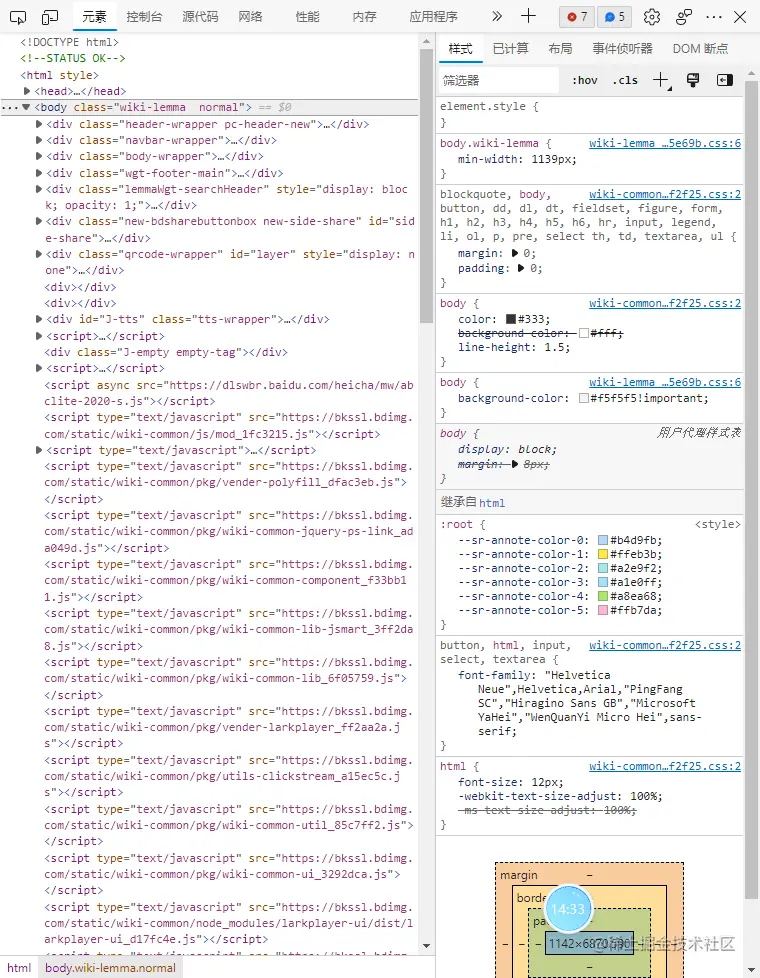This screenshot has height=978, width=760.
Task: Click the body.wiki-lemma.normal breadcrumb
Action: [x=110, y=968]
